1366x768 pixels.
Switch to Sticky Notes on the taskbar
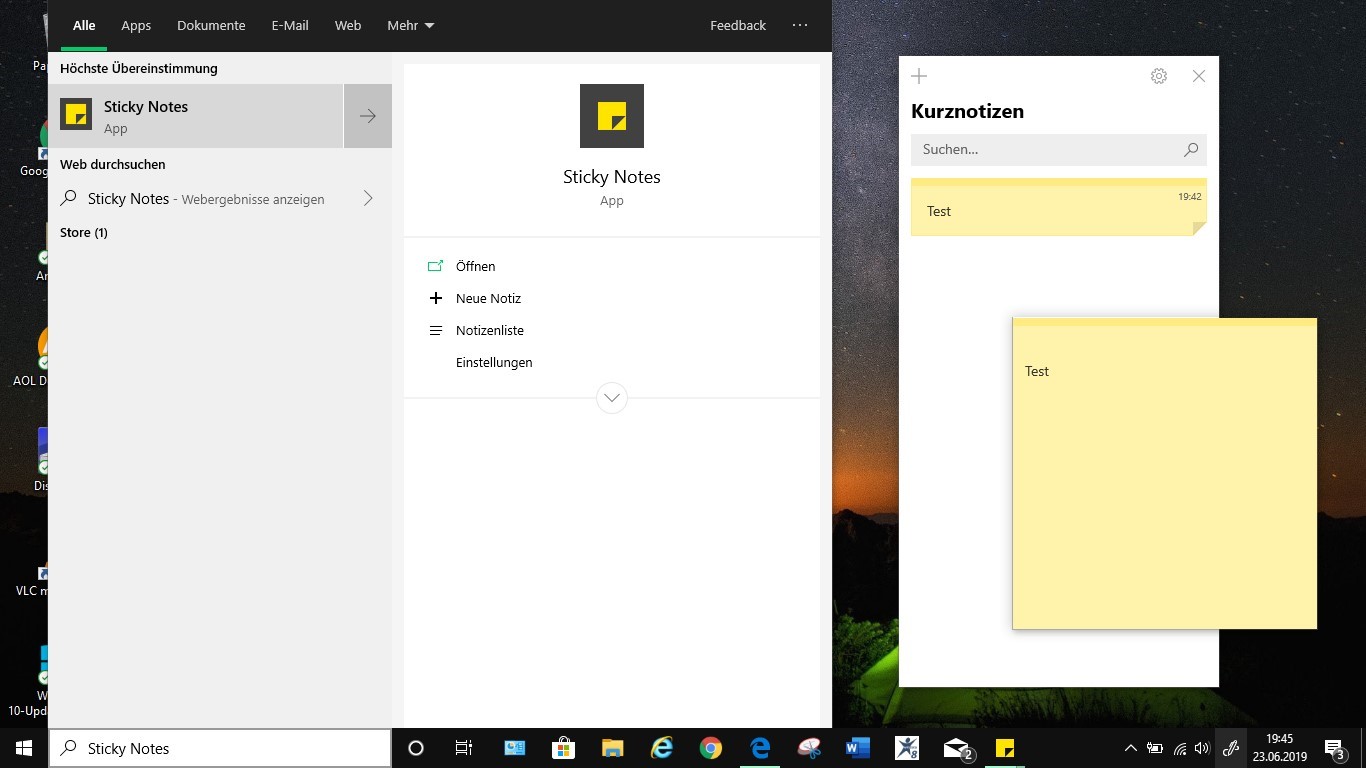(1005, 748)
